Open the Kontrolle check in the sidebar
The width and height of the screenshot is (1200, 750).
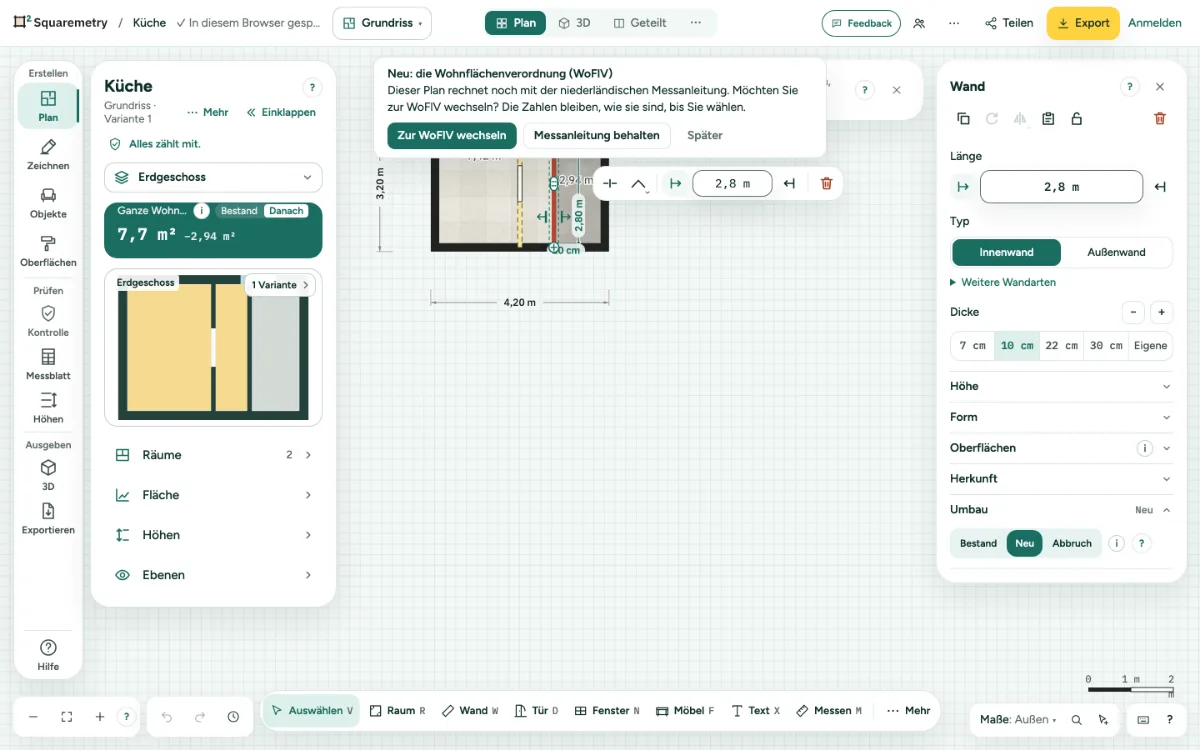48,321
